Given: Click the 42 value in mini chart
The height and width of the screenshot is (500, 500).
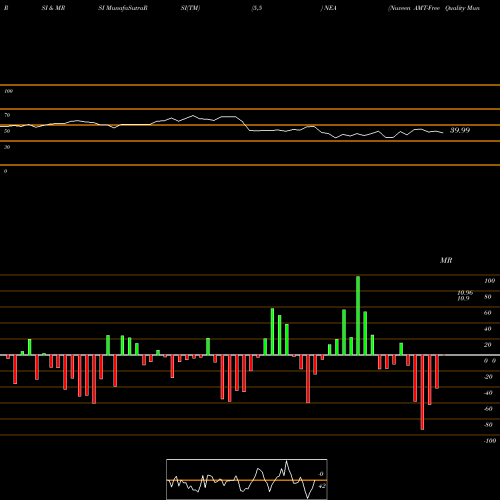Looking at the screenshot, I should [x=321, y=486].
